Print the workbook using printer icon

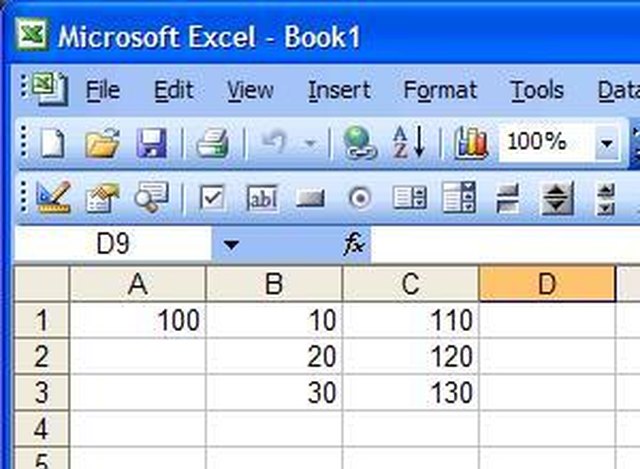212,143
